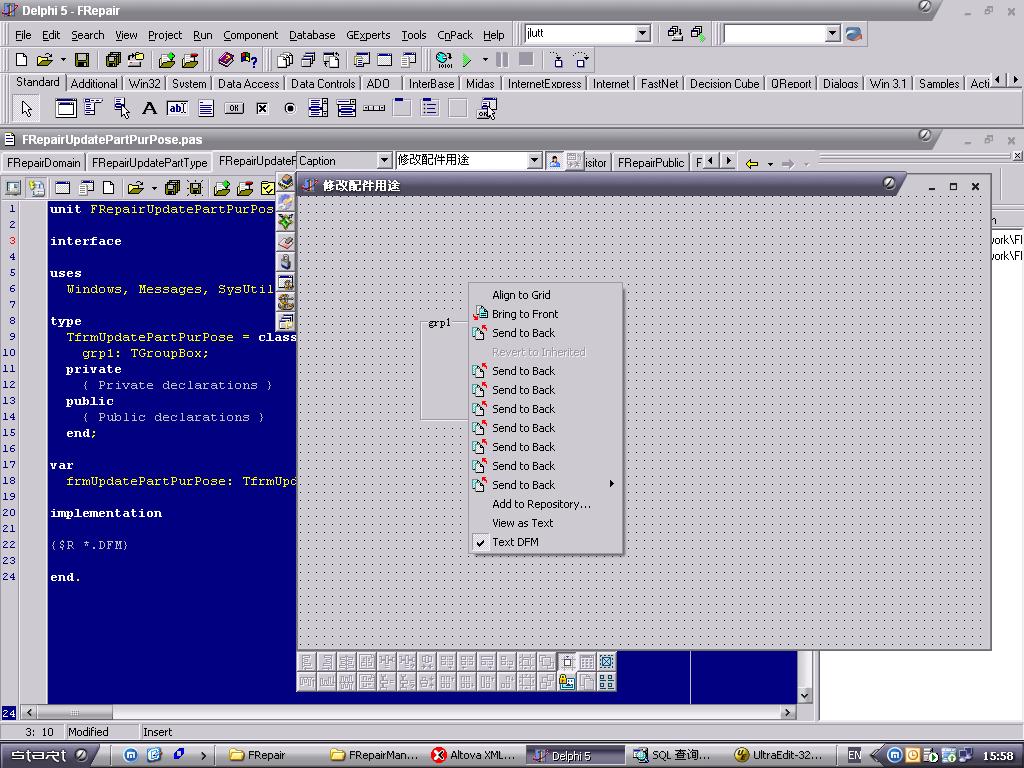Click the code editor horizontal scrollbar
1024x768 pixels.
click(x=400, y=712)
